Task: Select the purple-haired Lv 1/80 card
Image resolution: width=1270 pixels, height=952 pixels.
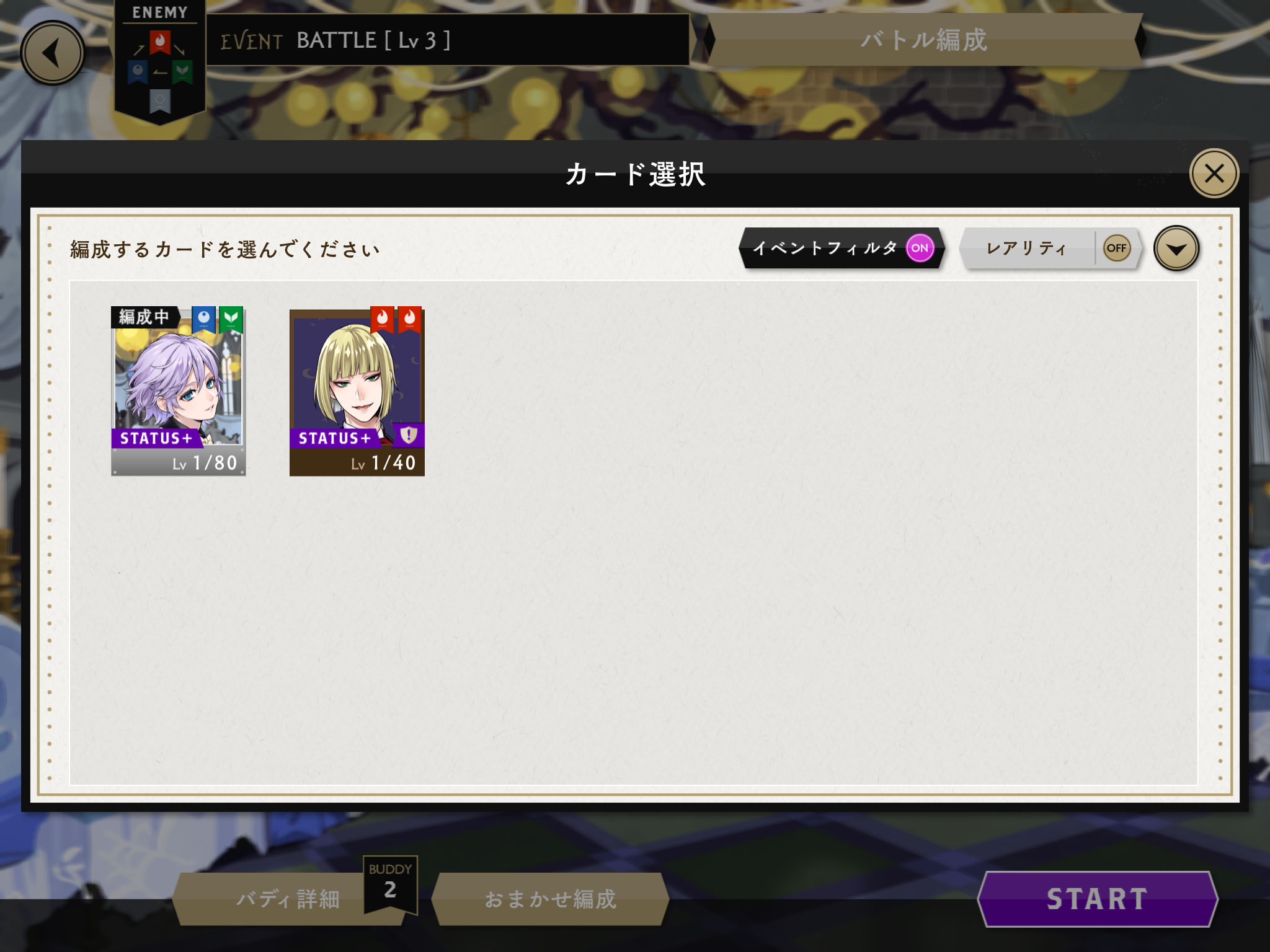Action: pos(179,391)
